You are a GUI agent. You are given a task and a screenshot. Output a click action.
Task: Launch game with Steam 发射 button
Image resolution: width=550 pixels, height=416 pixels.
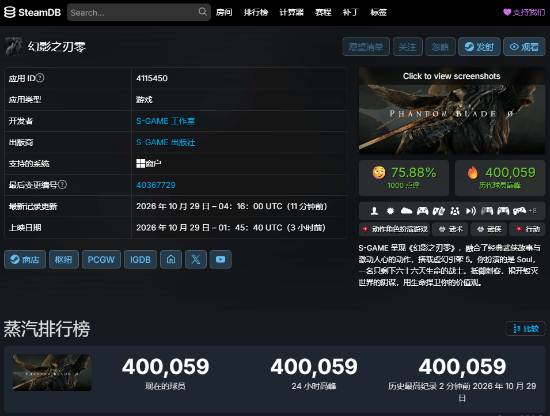point(479,47)
